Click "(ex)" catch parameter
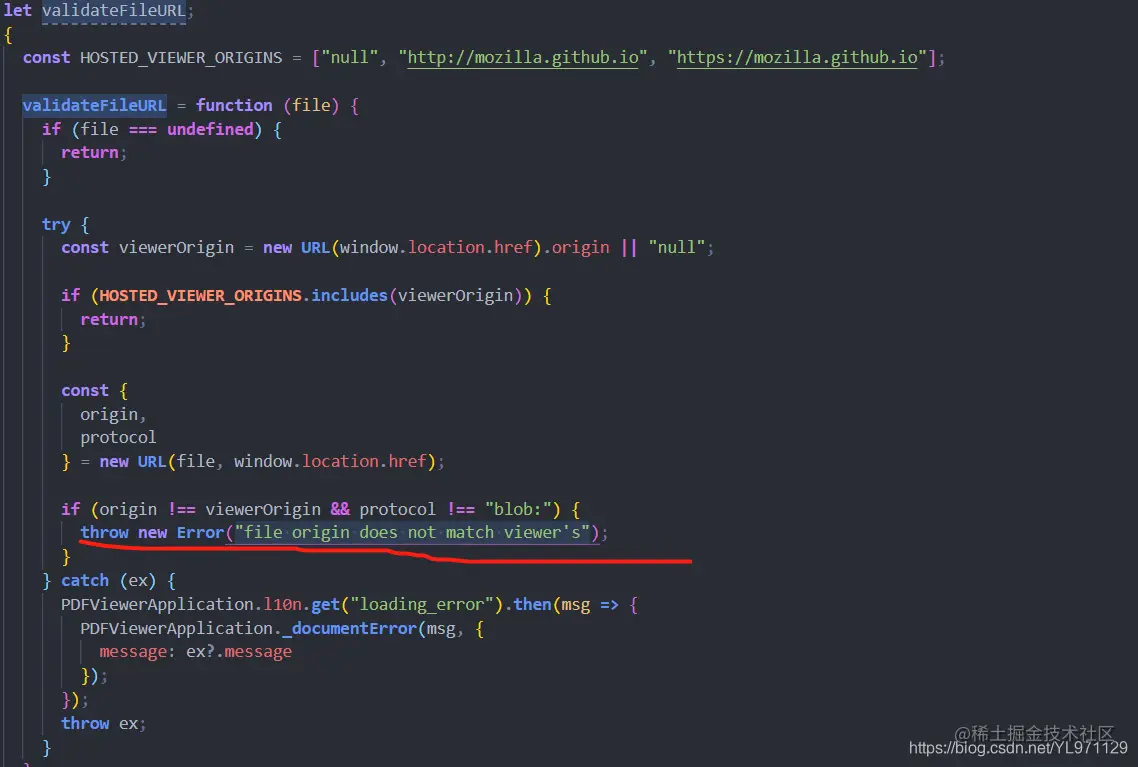 (x=138, y=581)
